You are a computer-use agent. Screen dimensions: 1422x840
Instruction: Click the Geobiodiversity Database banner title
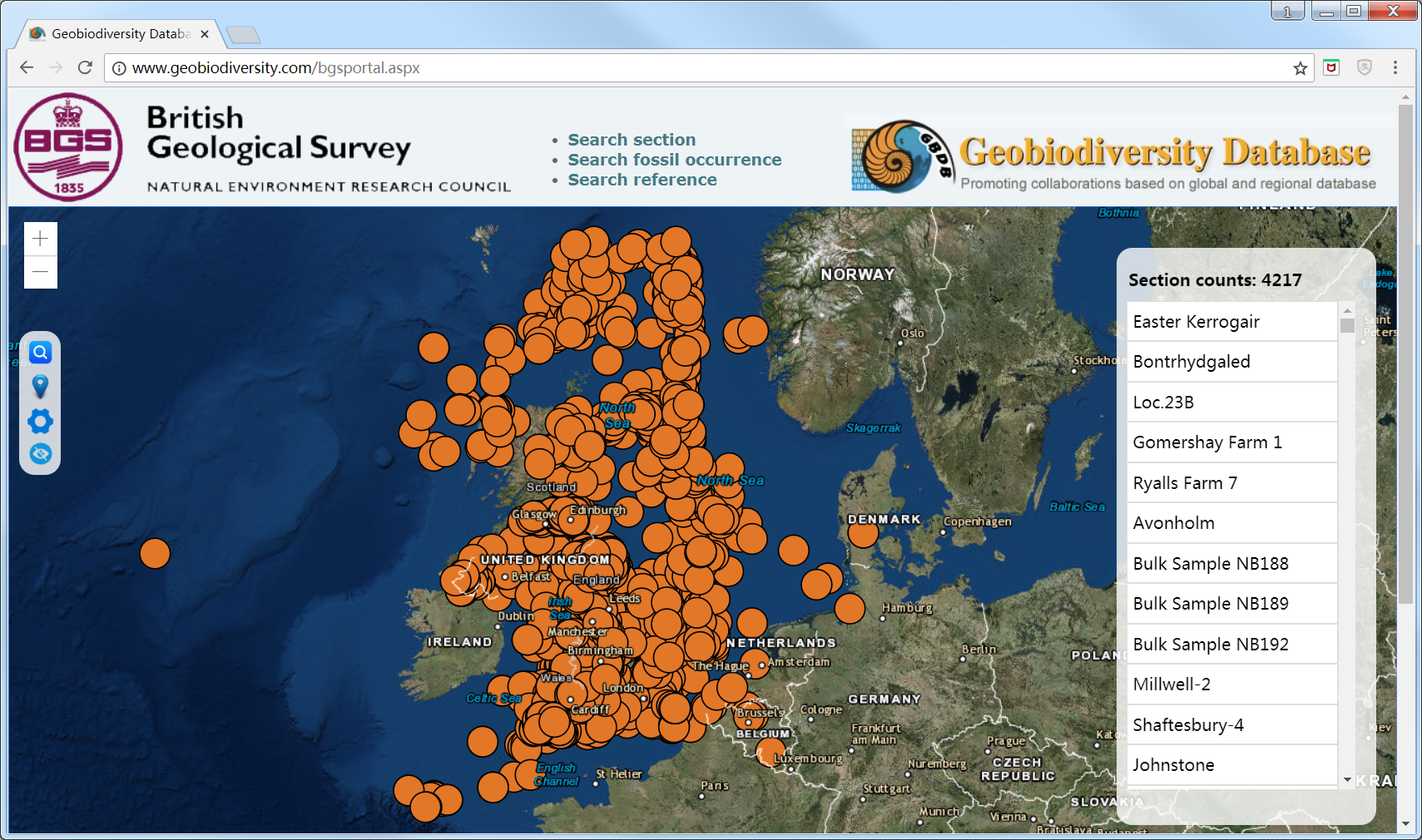[x=1165, y=152]
